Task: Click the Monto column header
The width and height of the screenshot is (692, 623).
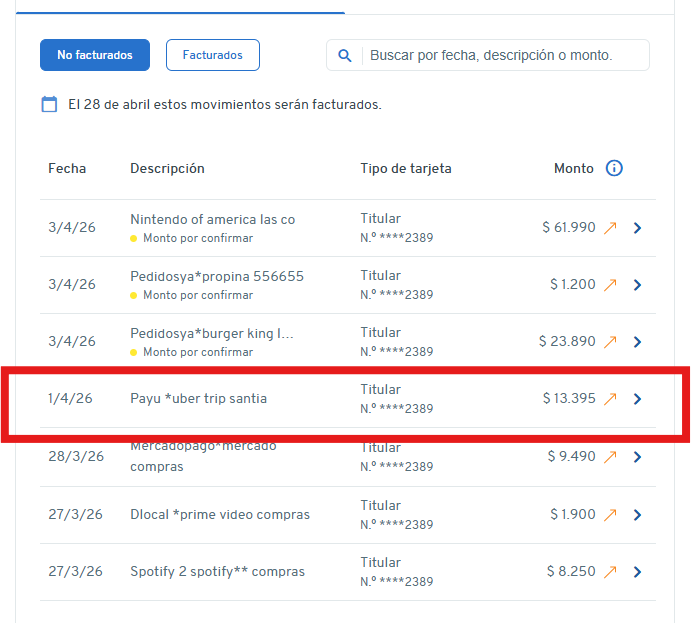Action: click(x=573, y=169)
